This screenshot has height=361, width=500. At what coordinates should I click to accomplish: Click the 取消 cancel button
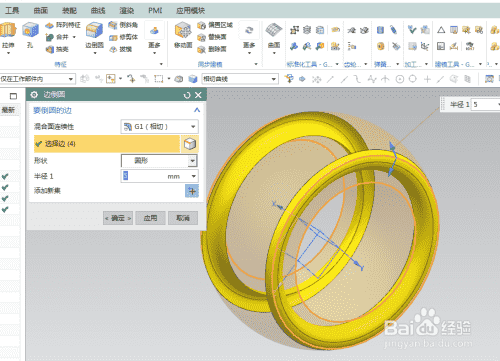(183, 218)
